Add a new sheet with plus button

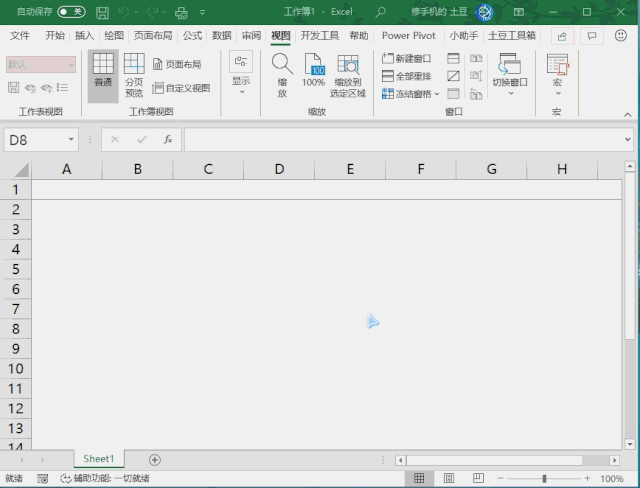click(x=155, y=460)
